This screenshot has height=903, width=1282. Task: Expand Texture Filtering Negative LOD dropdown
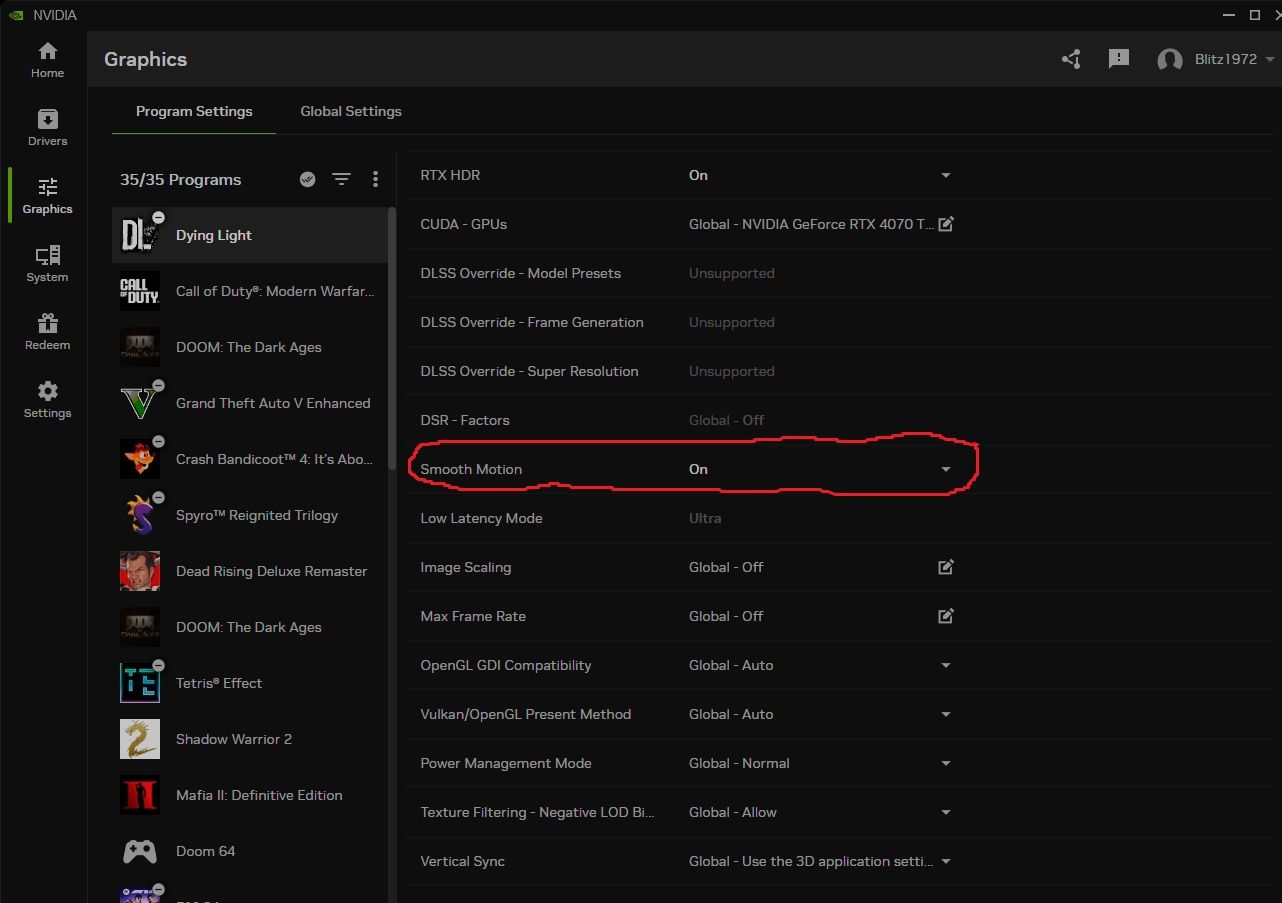pos(946,812)
